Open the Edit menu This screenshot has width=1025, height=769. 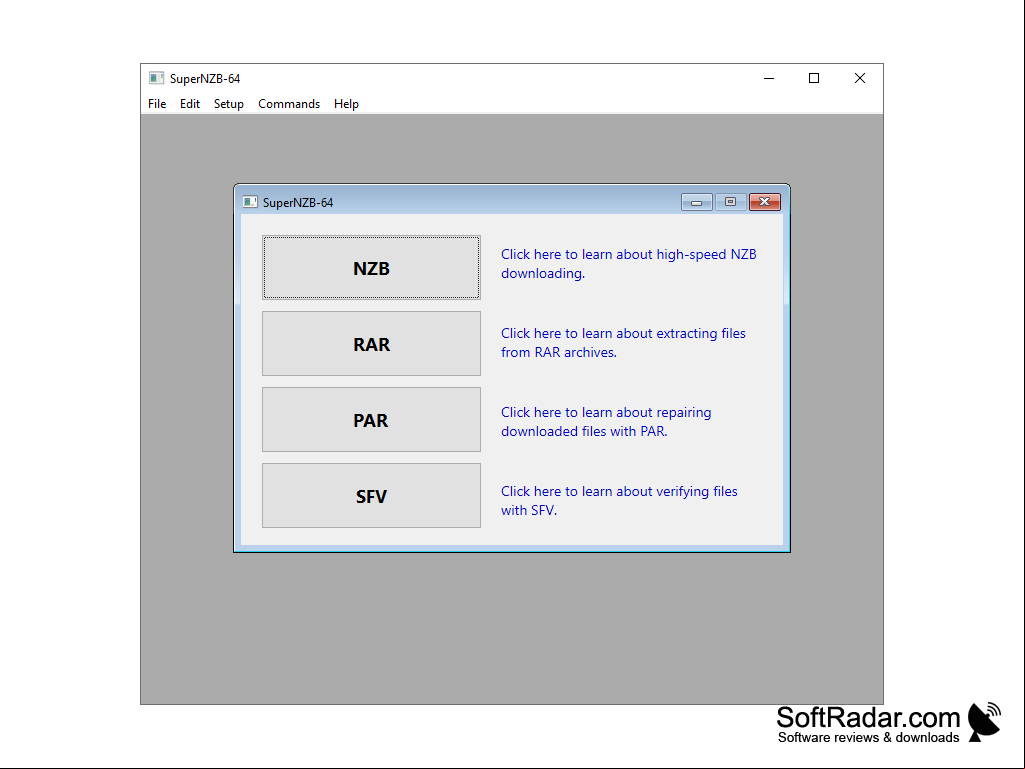click(190, 104)
